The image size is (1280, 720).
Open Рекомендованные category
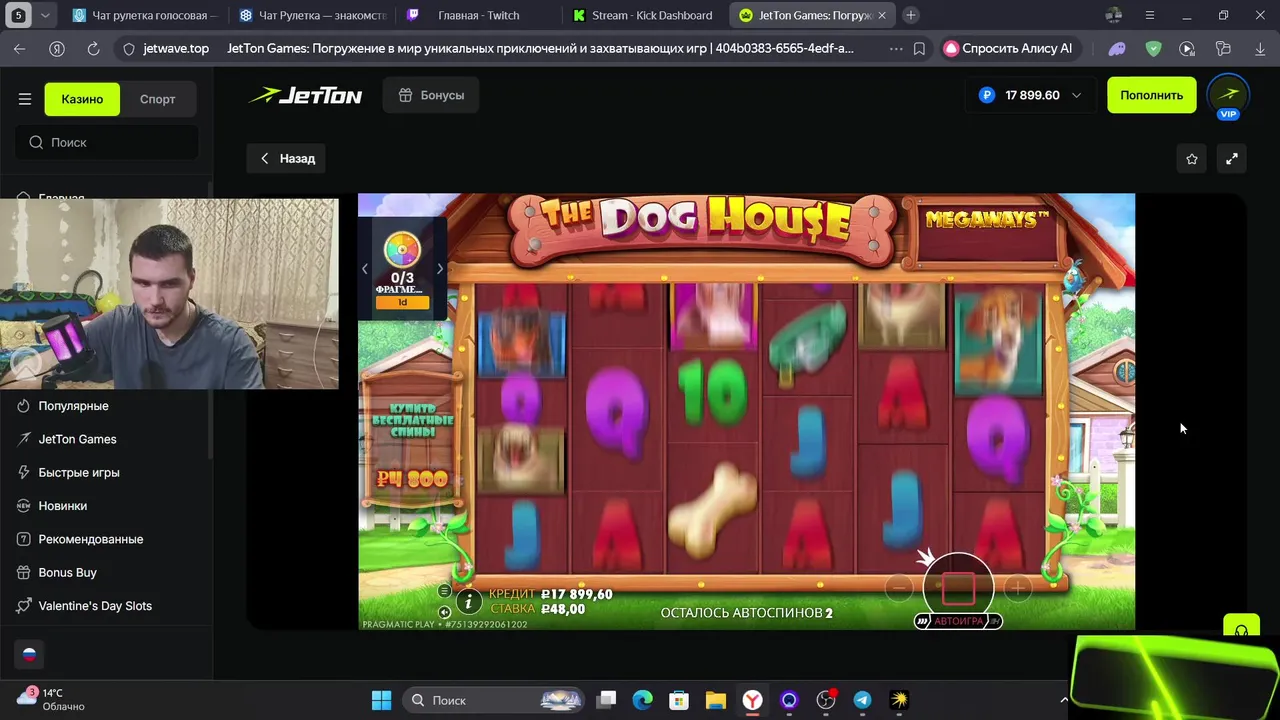pos(90,539)
